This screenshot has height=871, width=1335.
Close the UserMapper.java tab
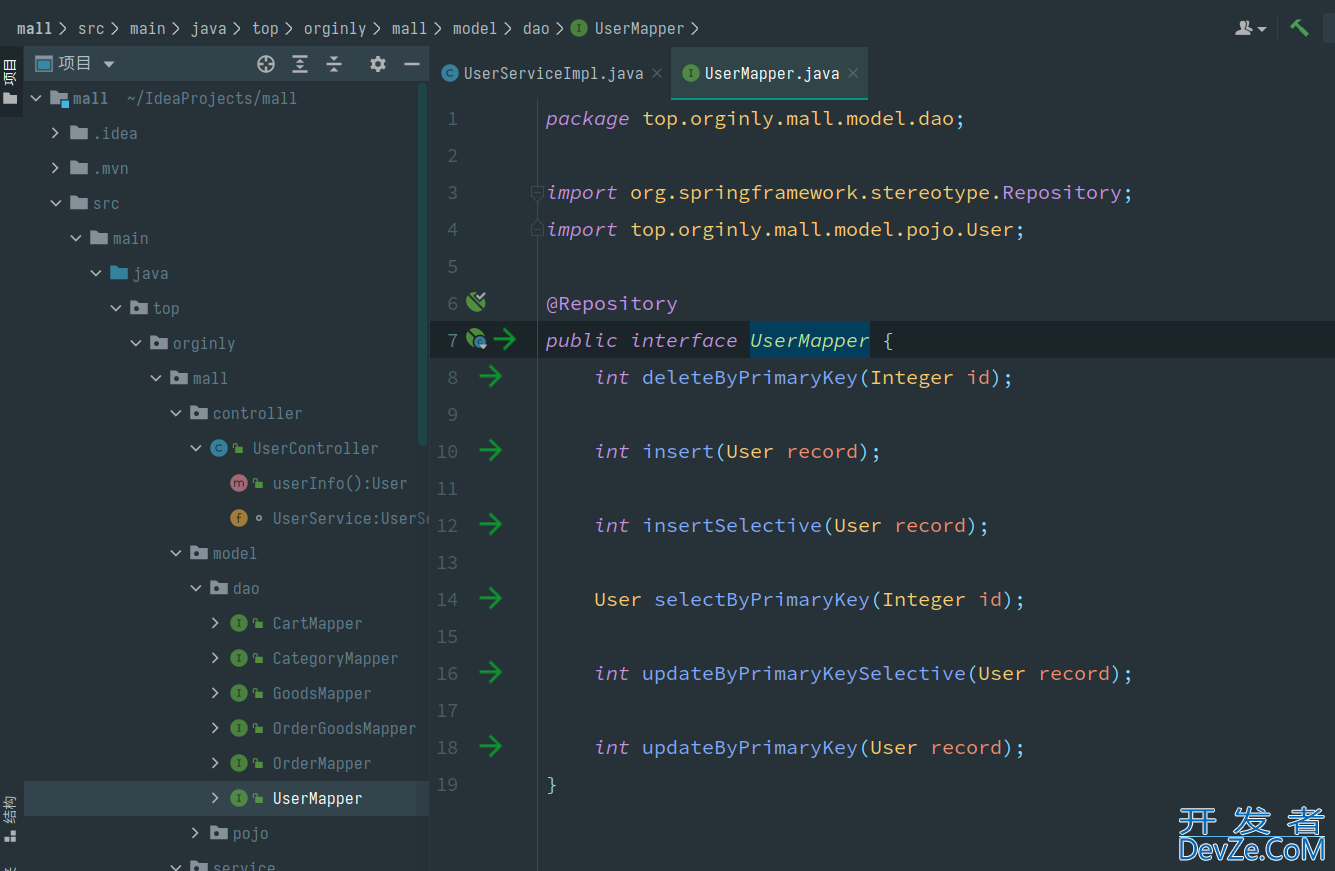click(853, 73)
